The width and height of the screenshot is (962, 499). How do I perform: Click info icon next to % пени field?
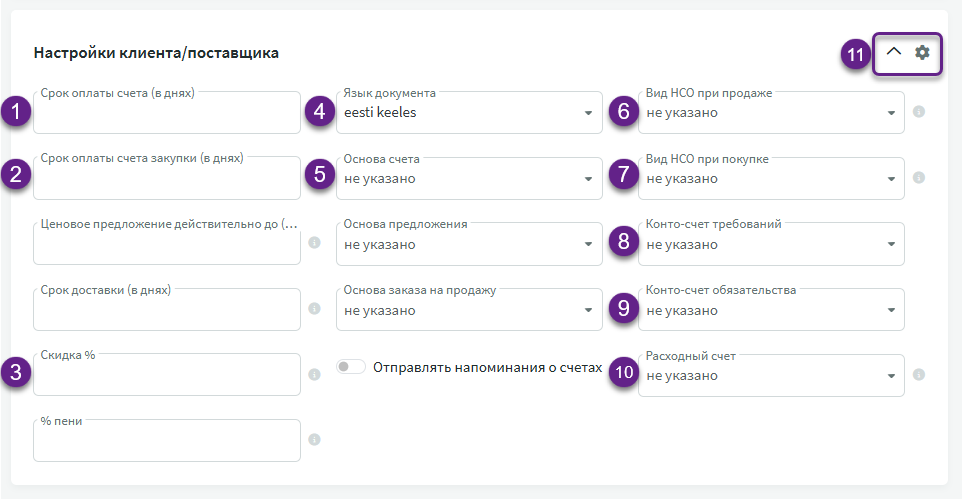314,440
